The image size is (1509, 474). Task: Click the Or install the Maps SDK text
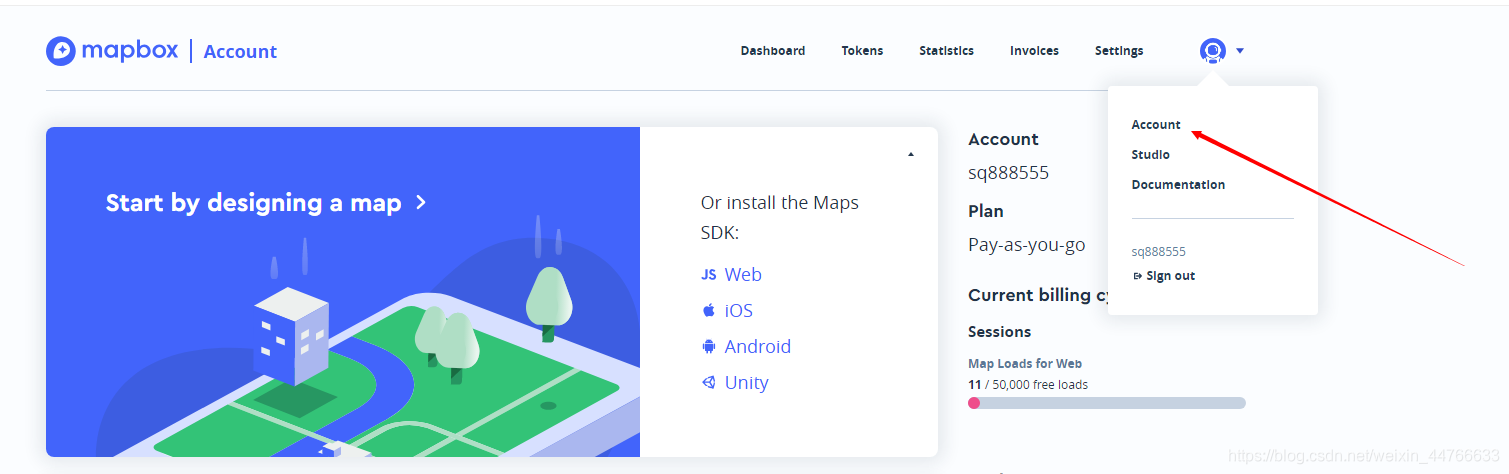(780, 218)
